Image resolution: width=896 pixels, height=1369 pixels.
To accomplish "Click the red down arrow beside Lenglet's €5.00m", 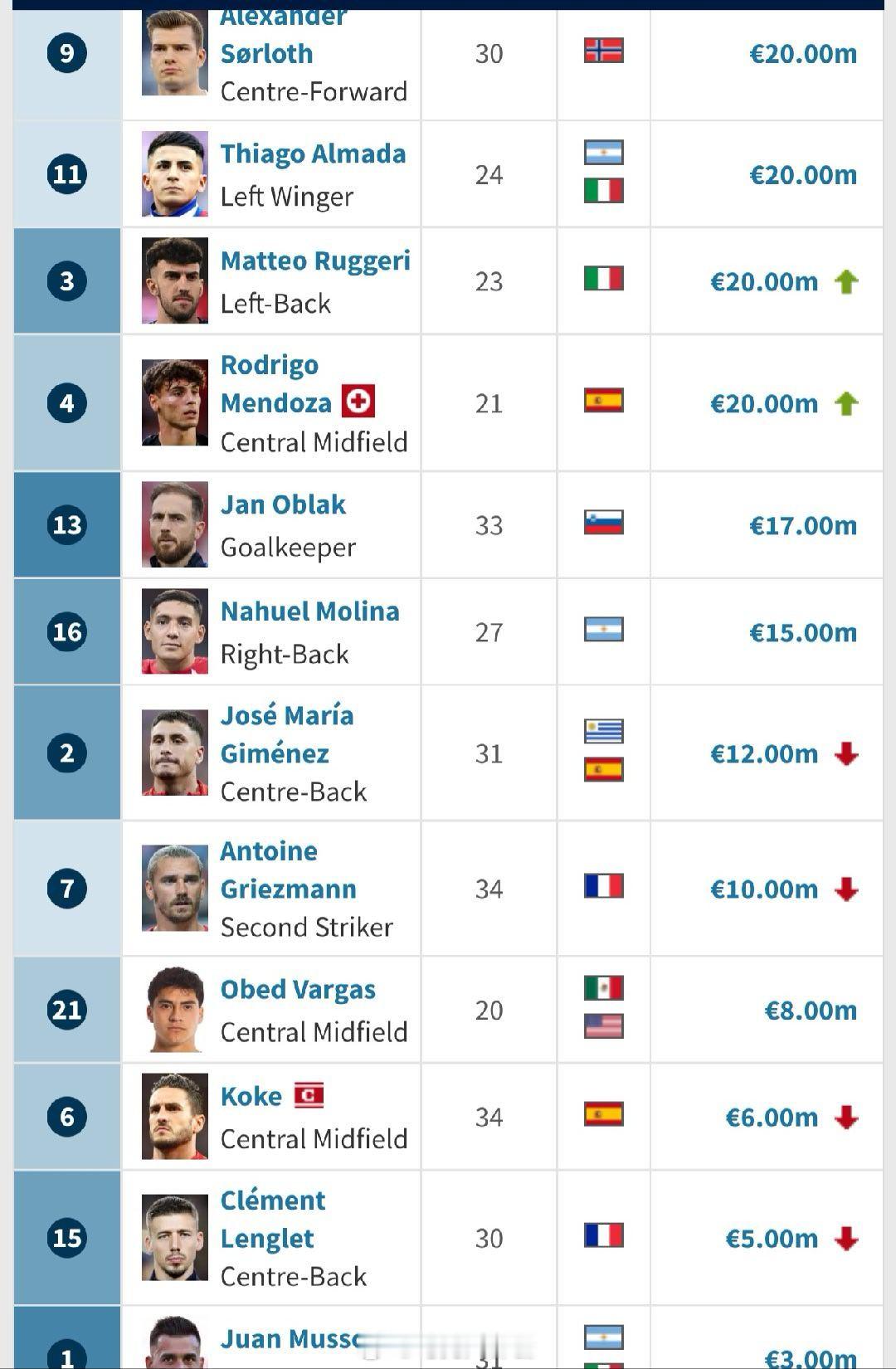I will tap(846, 1239).
